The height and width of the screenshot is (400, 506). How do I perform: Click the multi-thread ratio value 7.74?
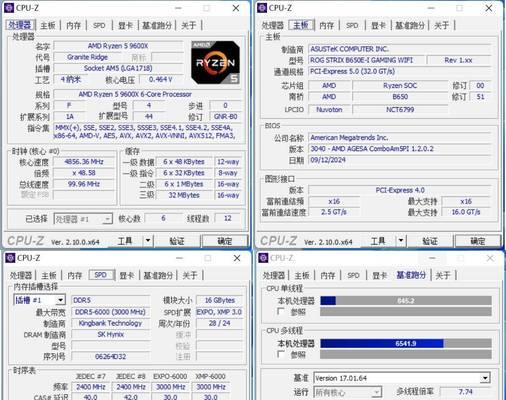tap(465, 392)
